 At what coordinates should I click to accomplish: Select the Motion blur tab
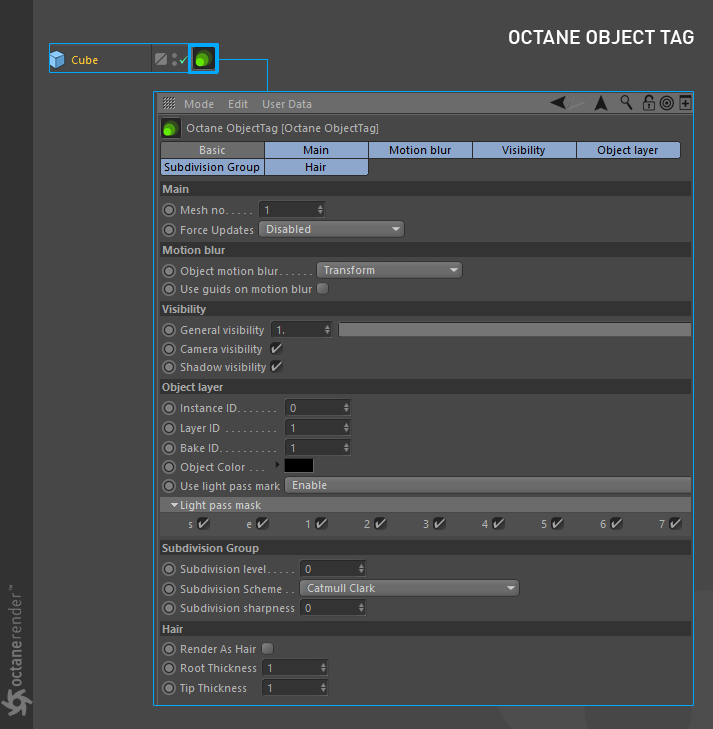pyautogui.click(x=420, y=150)
